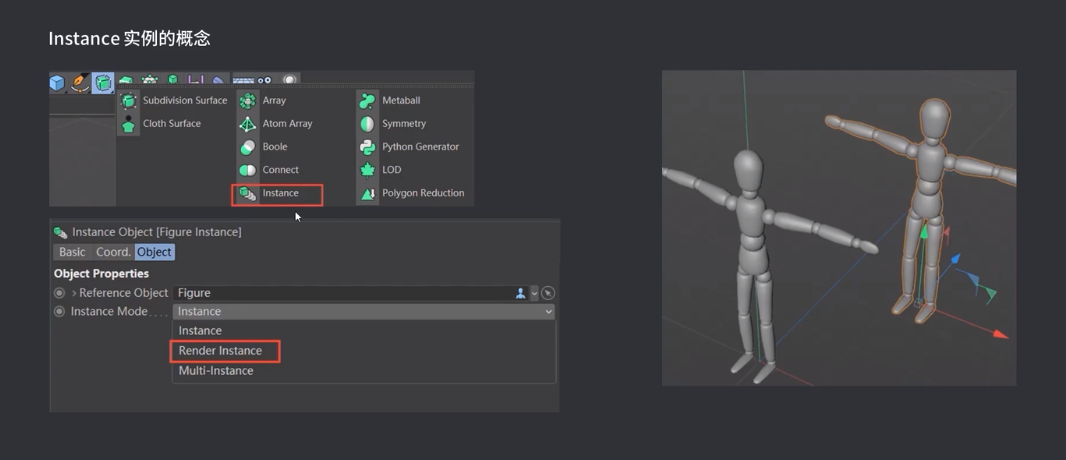This screenshot has height=460, width=1066.
Task: Switch to the Basic tab
Action: click(72, 252)
